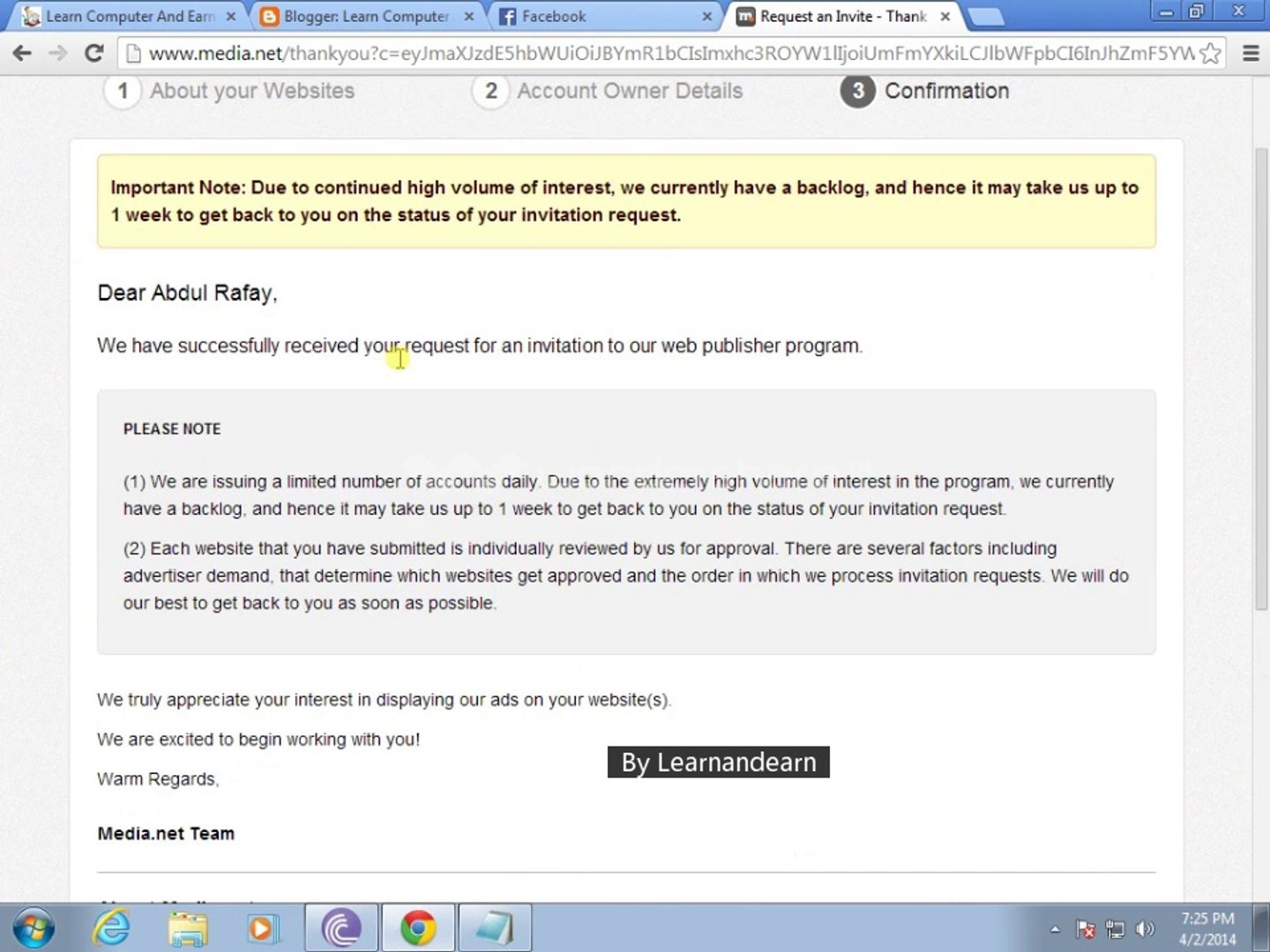Screen dimensions: 1270x952
Task: Open the purple swirl taskbar app
Action: [341, 928]
